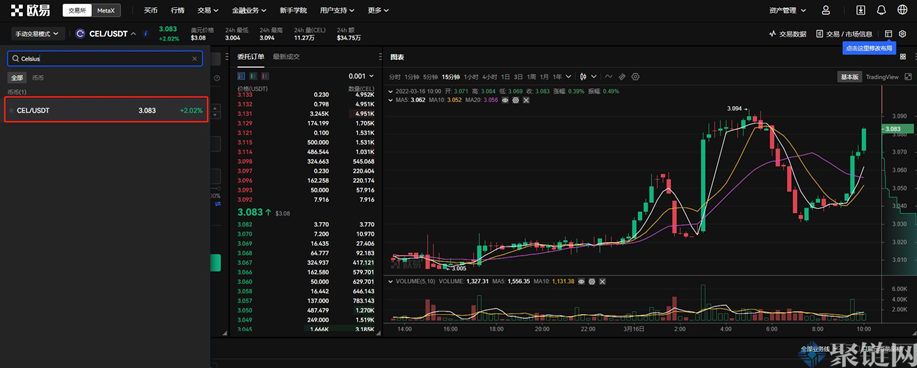Open the app download icon
The image size is (917, 368).
tap(861, 10)
